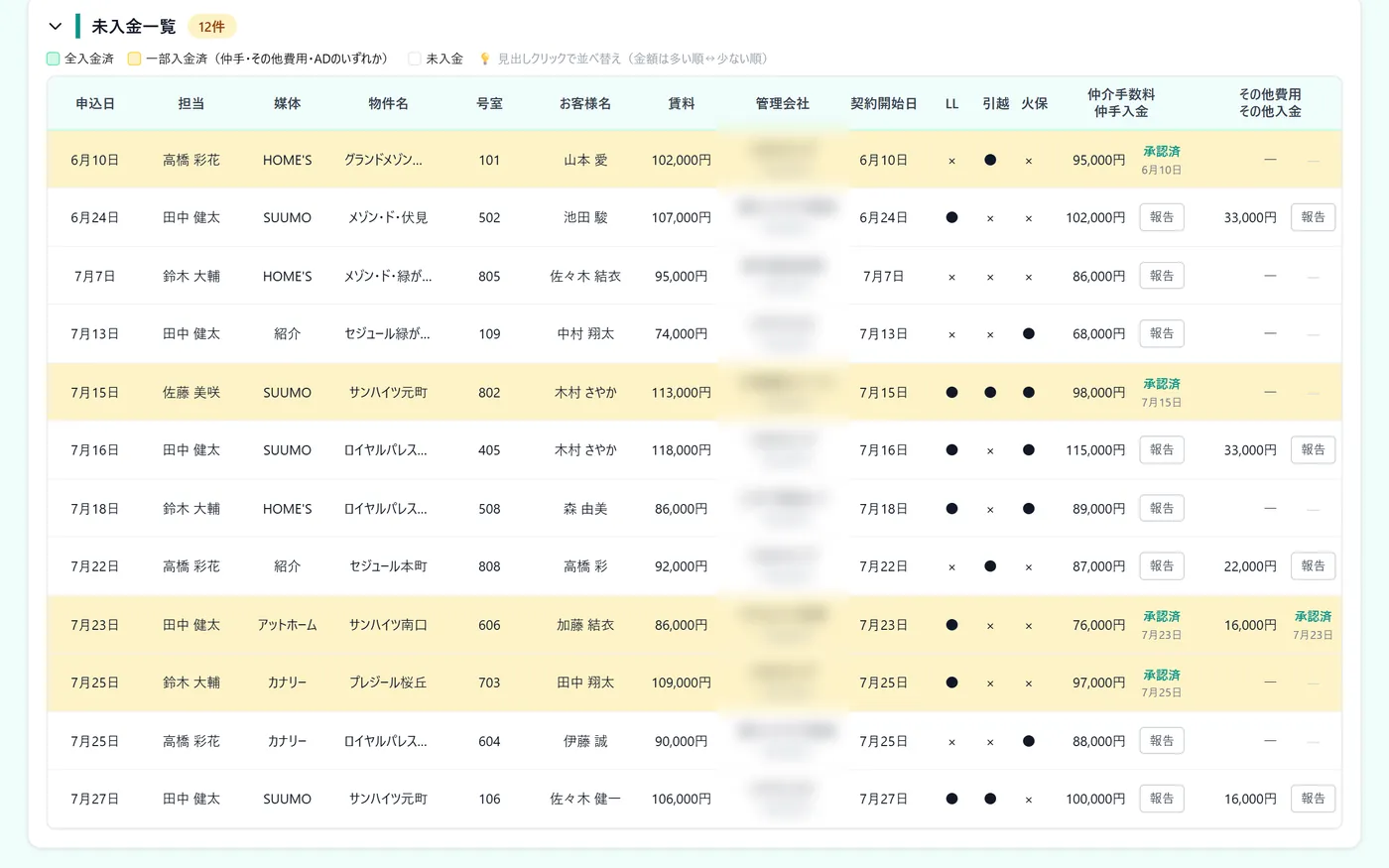Click the 物件名 cell セジュール本町

[388, 566]
